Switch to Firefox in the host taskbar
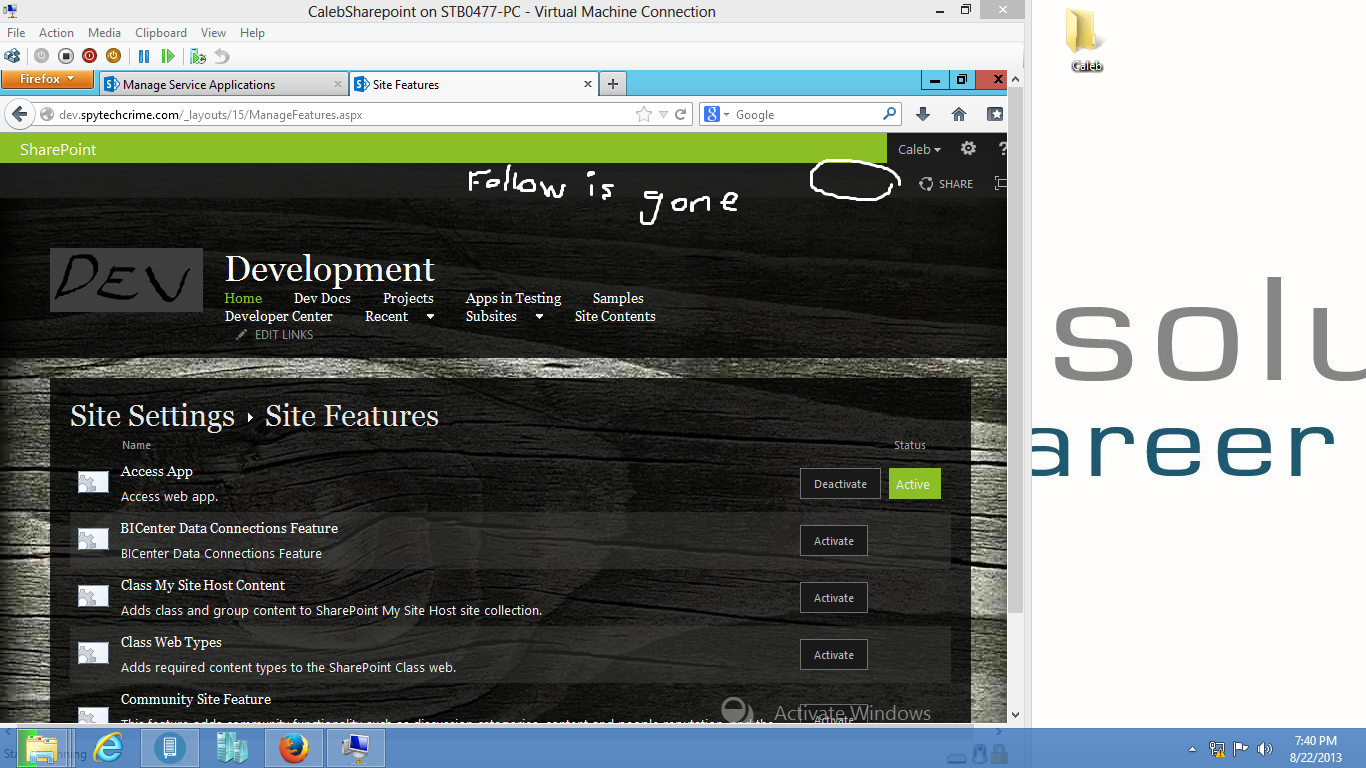Screen dimensions: 1366x768 (294, 748)
